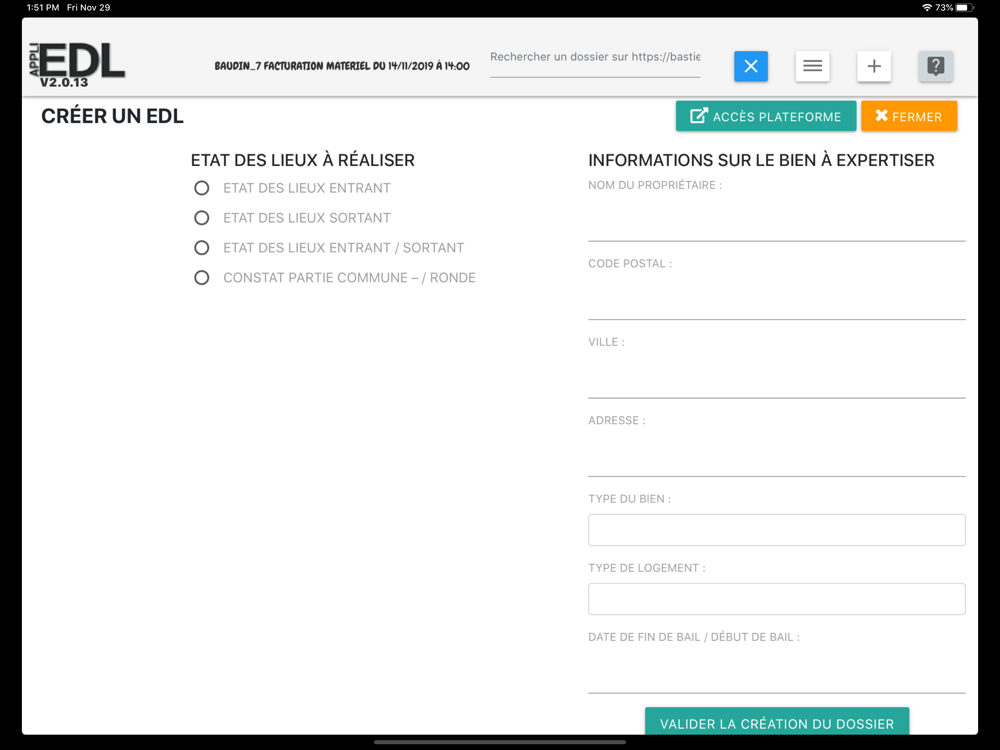The width and height of the screenshot is (1000, 750).
Task: Click the Etat des lieux à réaliser heading
Action: (302, 160)
